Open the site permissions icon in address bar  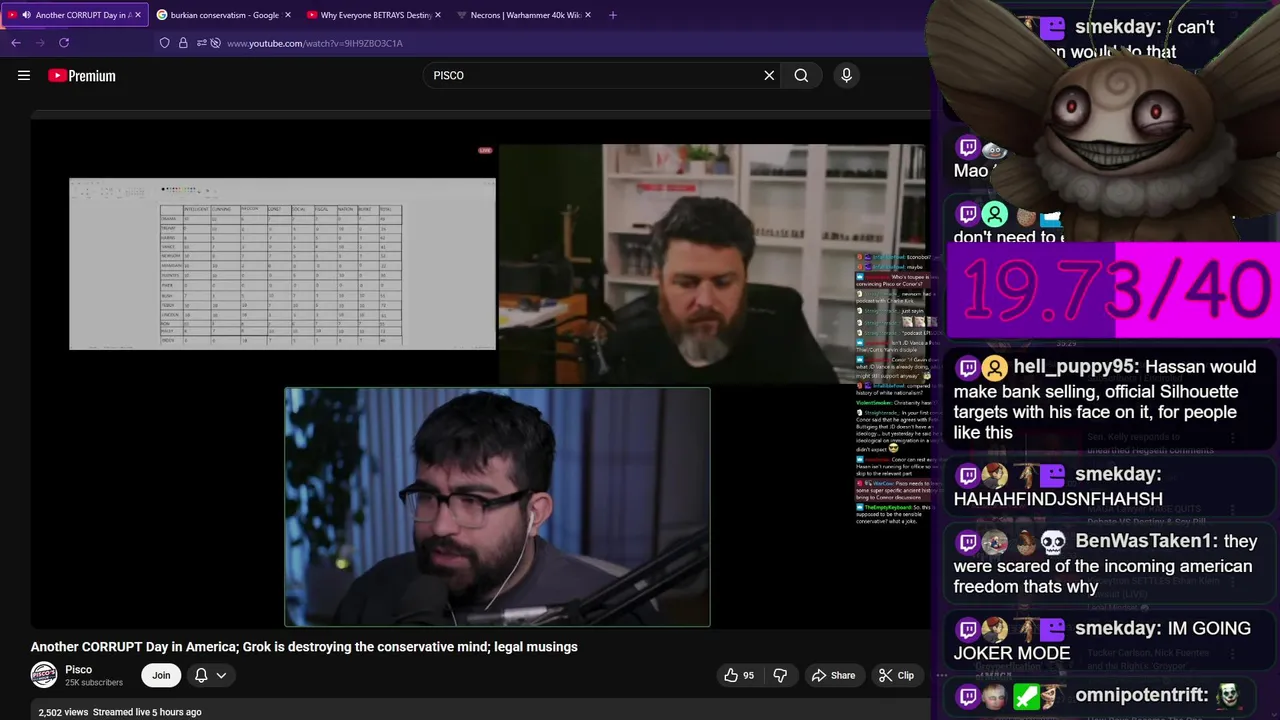coord(201,43)
